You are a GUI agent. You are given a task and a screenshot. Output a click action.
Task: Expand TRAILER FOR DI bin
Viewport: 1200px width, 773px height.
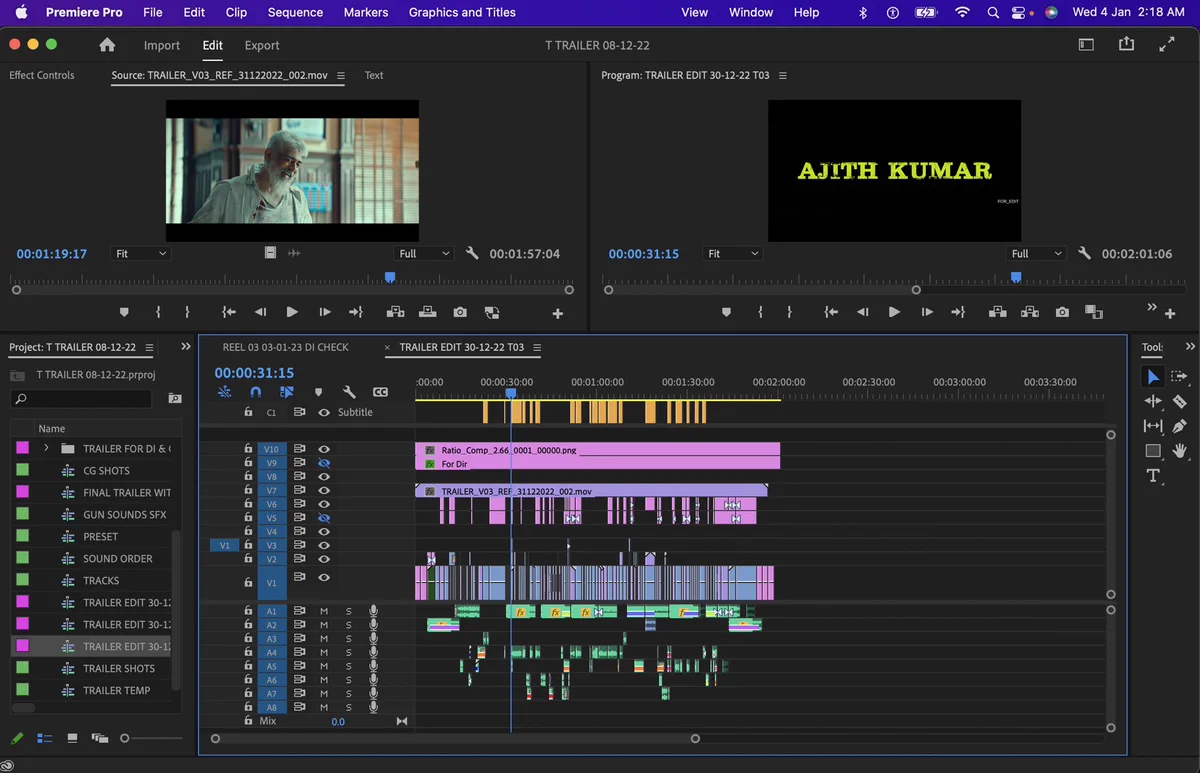[x=46, y=448]
